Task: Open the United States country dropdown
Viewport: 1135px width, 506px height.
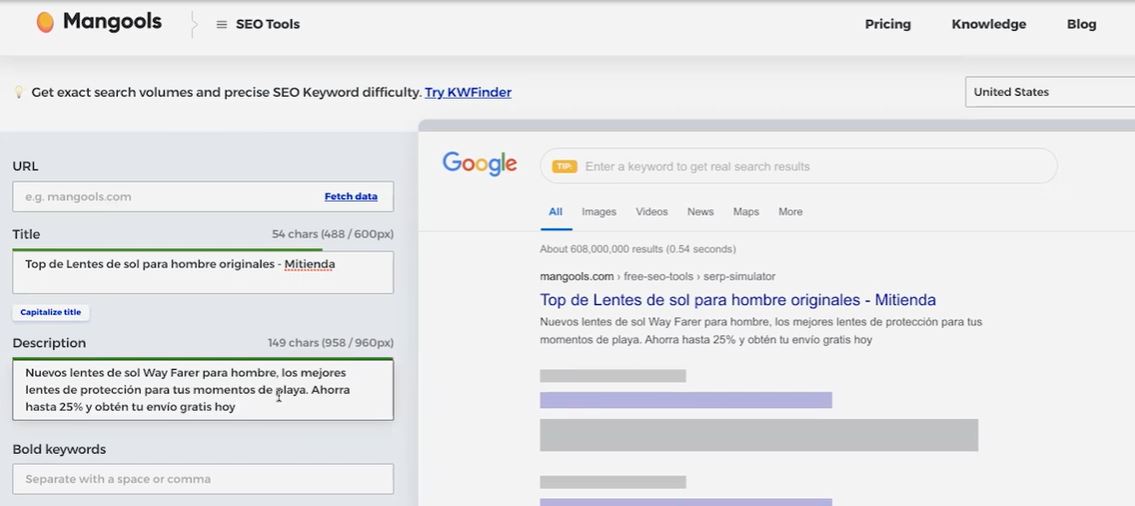Action: click(x=1048, y=92)
